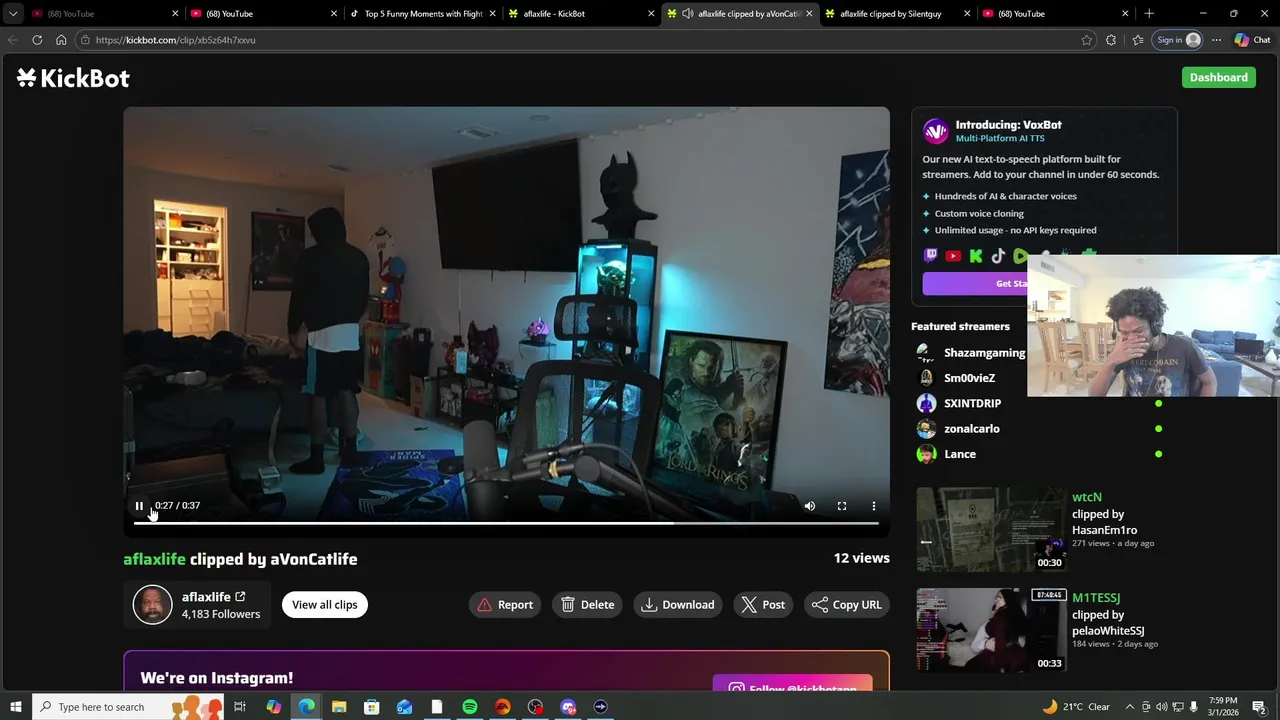The height and width of the screenshot is (720, 1280).
Task: Click the KickBot logo
Action: click(73, 78)
